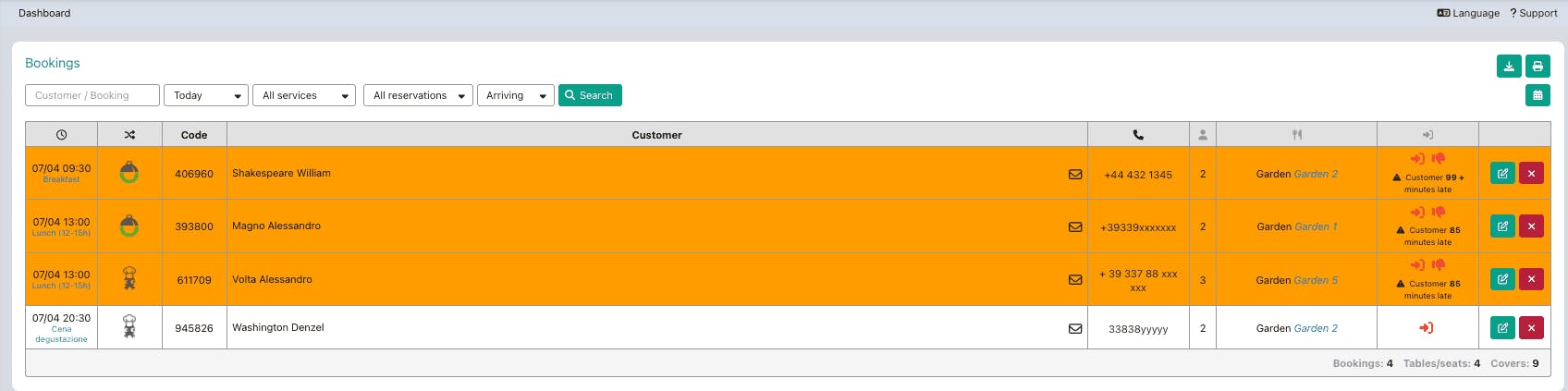
Task: Click thumbs-down no-show icon for Shakespeare William
Action: pos(1439,159)
